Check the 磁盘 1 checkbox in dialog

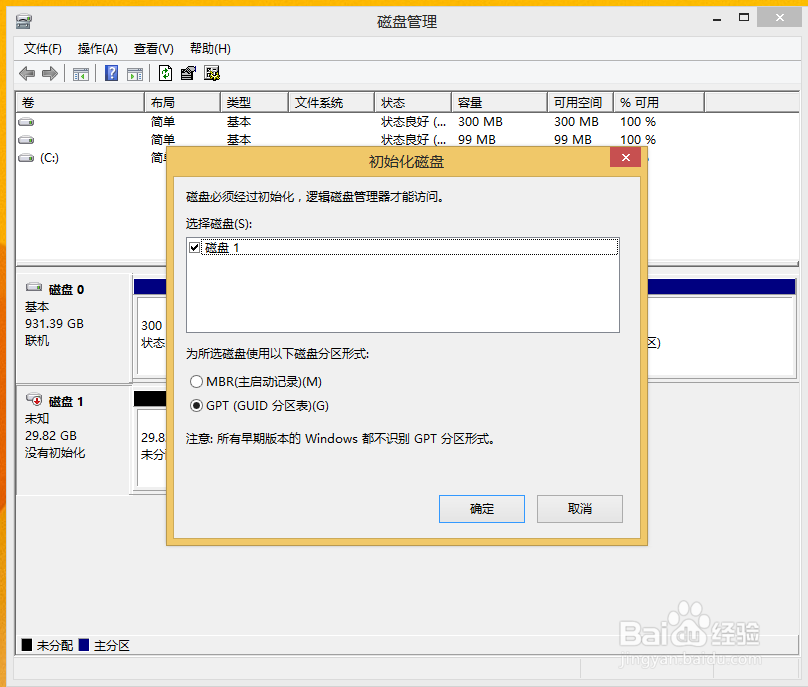click(195, 247)
